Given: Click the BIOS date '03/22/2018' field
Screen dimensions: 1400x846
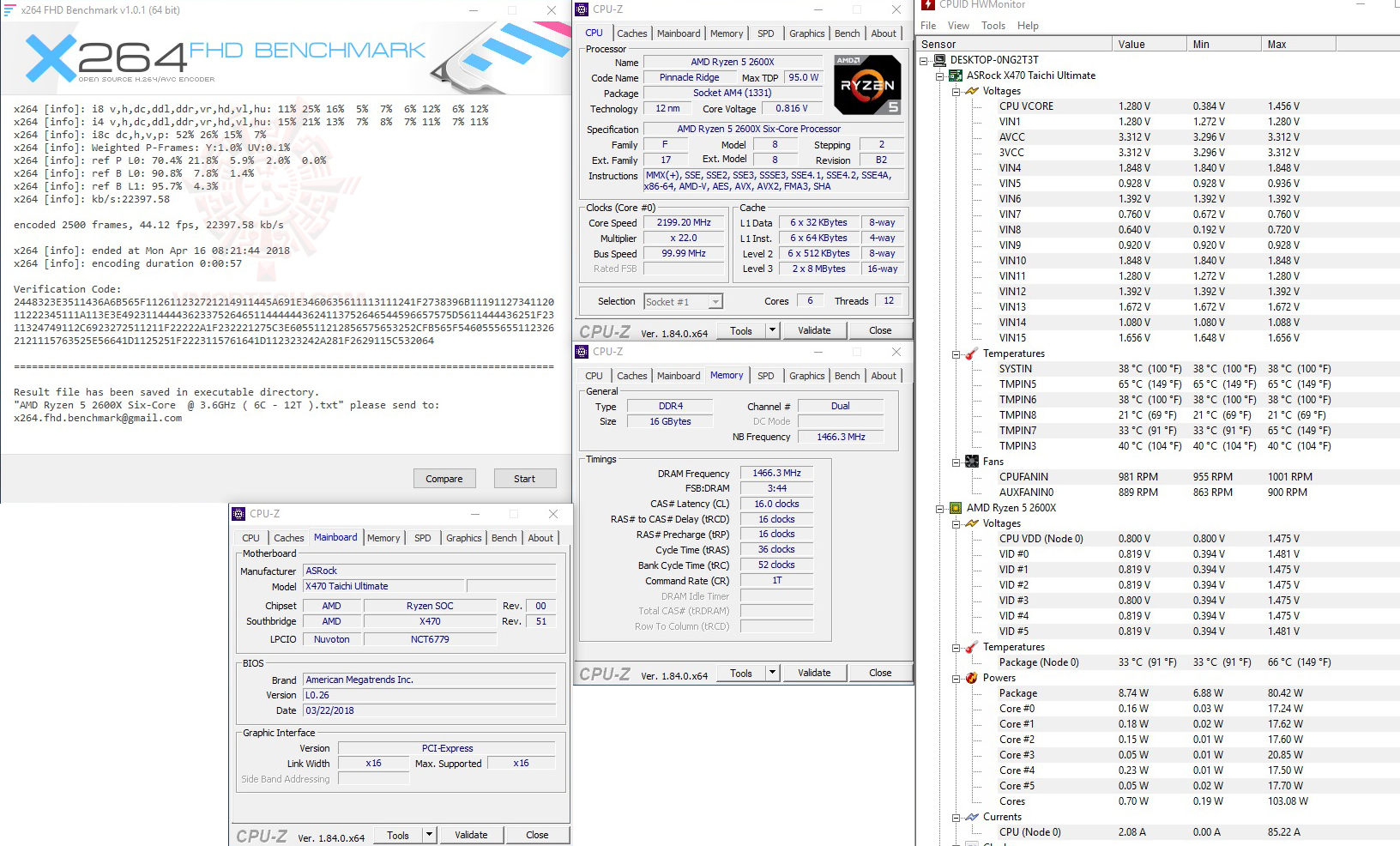Looking at the screenshot, I should coord(429,710).
